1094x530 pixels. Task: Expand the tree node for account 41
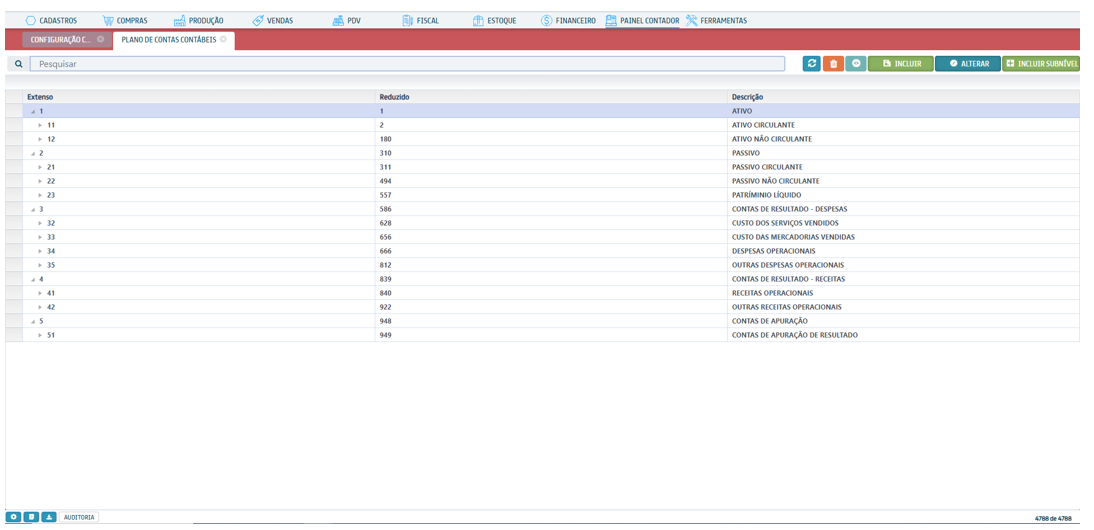[x=40, y=293]
